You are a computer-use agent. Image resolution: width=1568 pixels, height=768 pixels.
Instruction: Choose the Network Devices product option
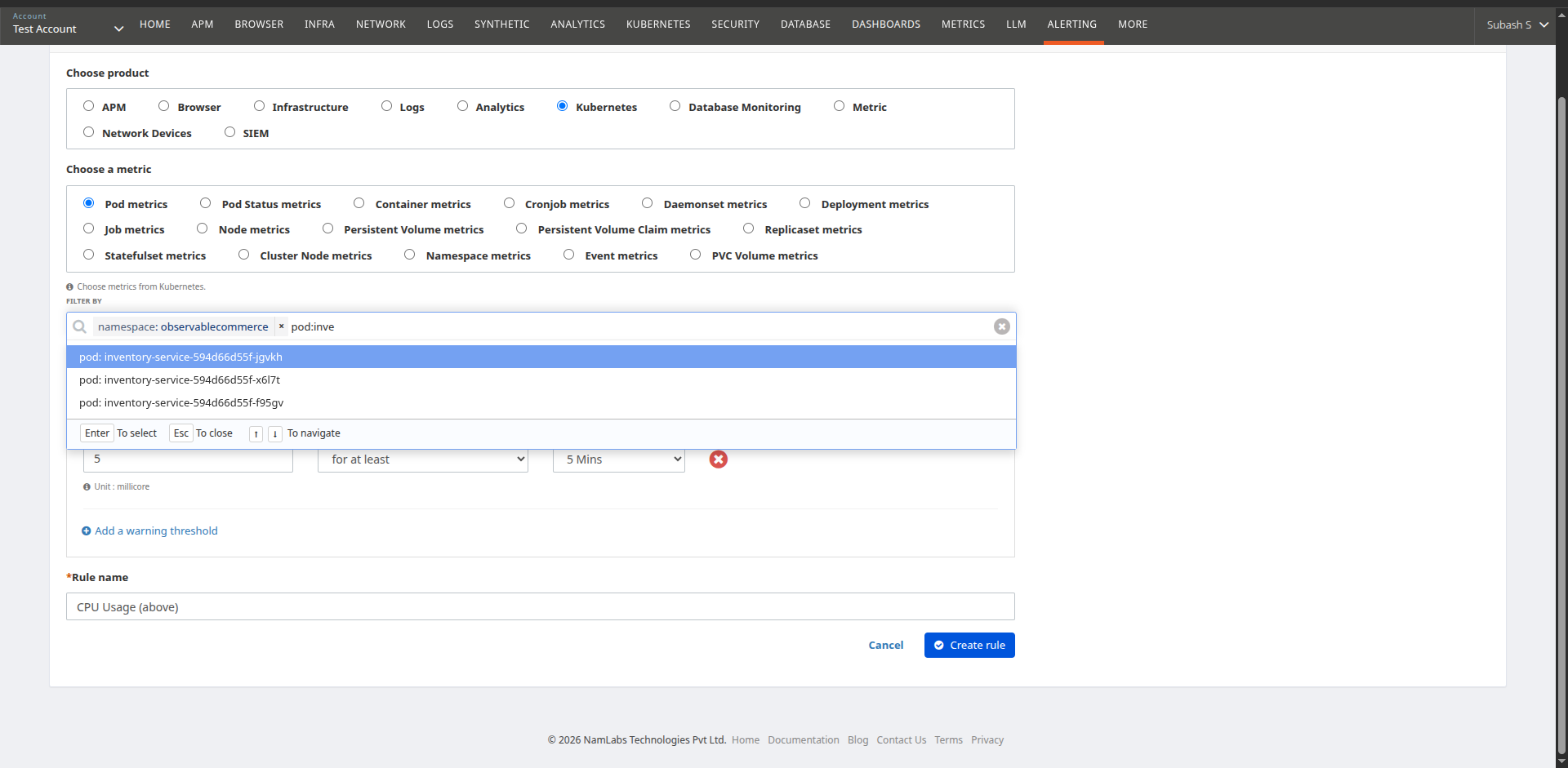(x=88, y=132)
